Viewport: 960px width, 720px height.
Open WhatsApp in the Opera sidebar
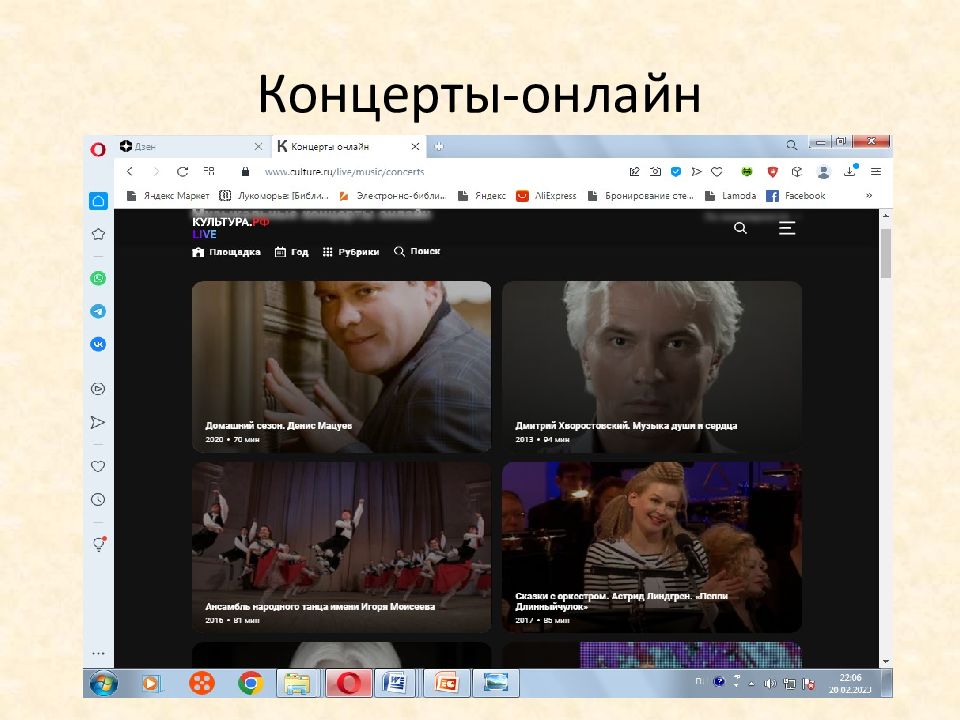[98, 278]
